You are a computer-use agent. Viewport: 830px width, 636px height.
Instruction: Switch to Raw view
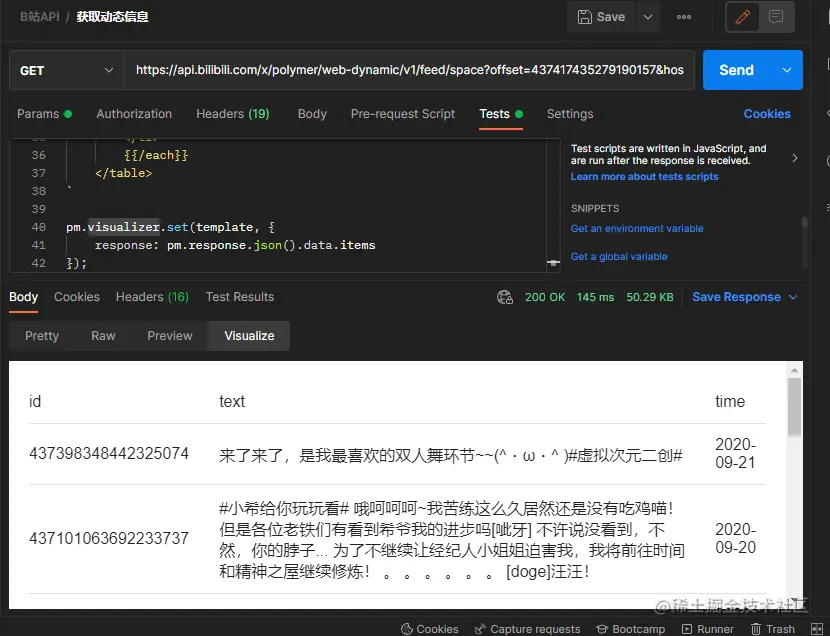(103, 336)
